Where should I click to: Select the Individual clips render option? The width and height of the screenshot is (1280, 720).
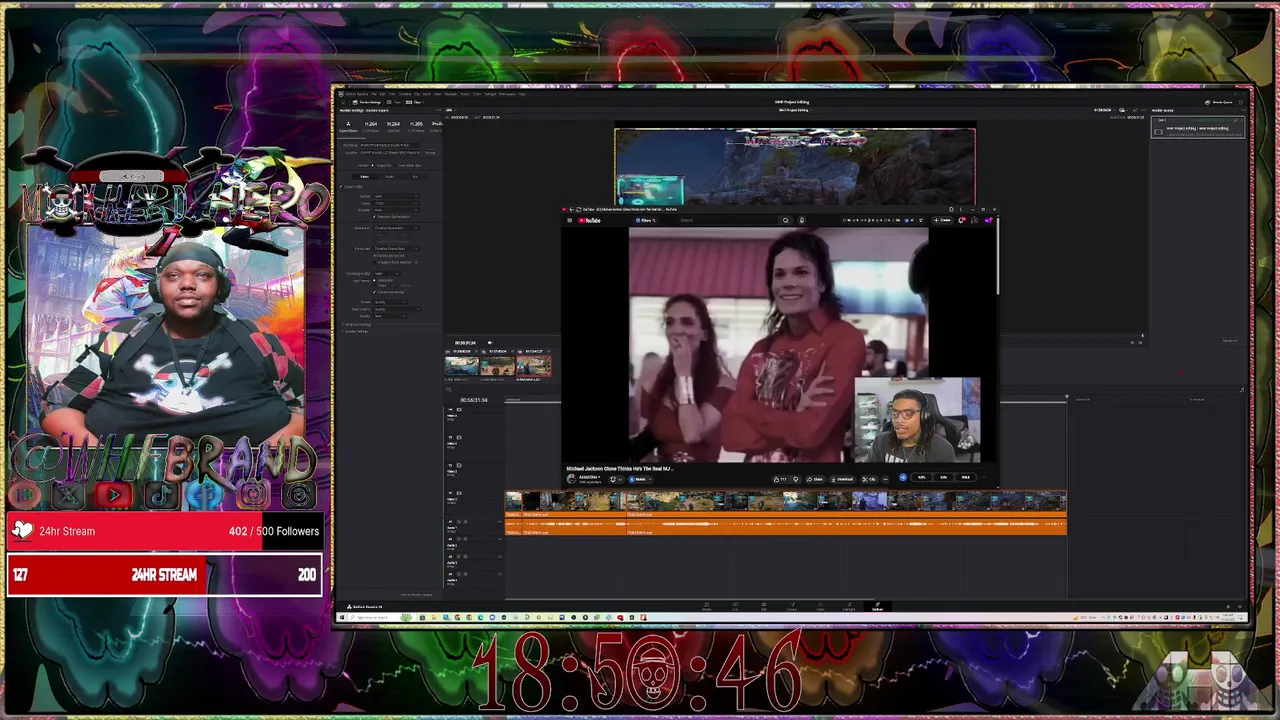click(x=406, y=165)
